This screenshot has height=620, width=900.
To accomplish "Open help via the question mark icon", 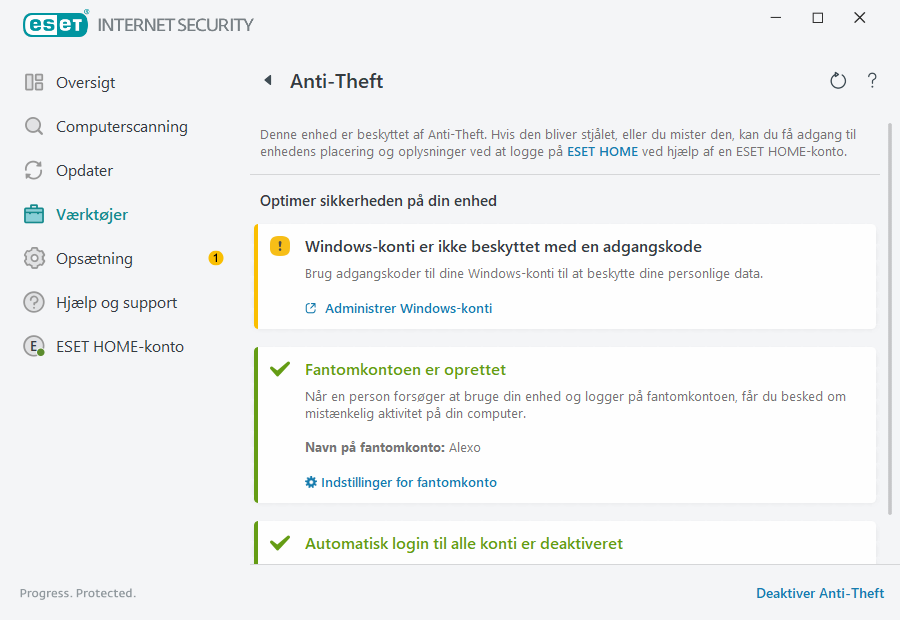I will point(871,80).
